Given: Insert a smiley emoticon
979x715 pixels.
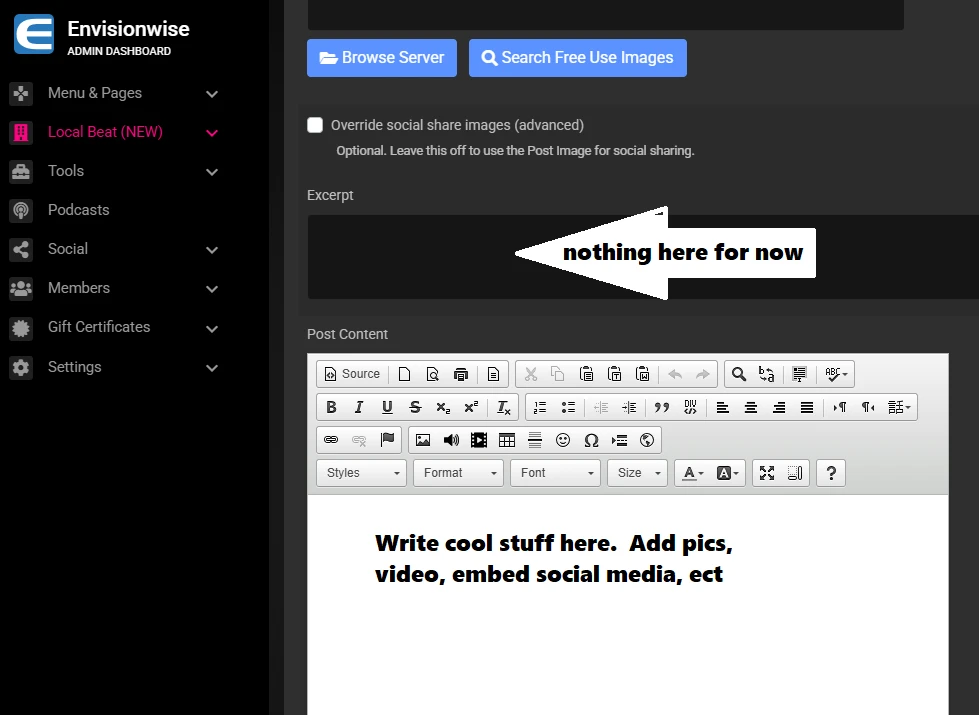Looking at the screenshot, I should click(563, 440).
